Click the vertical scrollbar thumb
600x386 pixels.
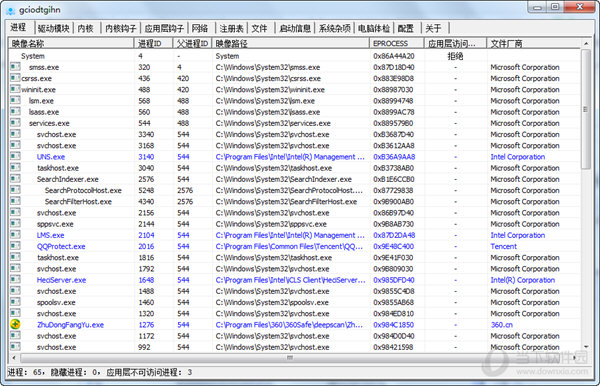586,109
